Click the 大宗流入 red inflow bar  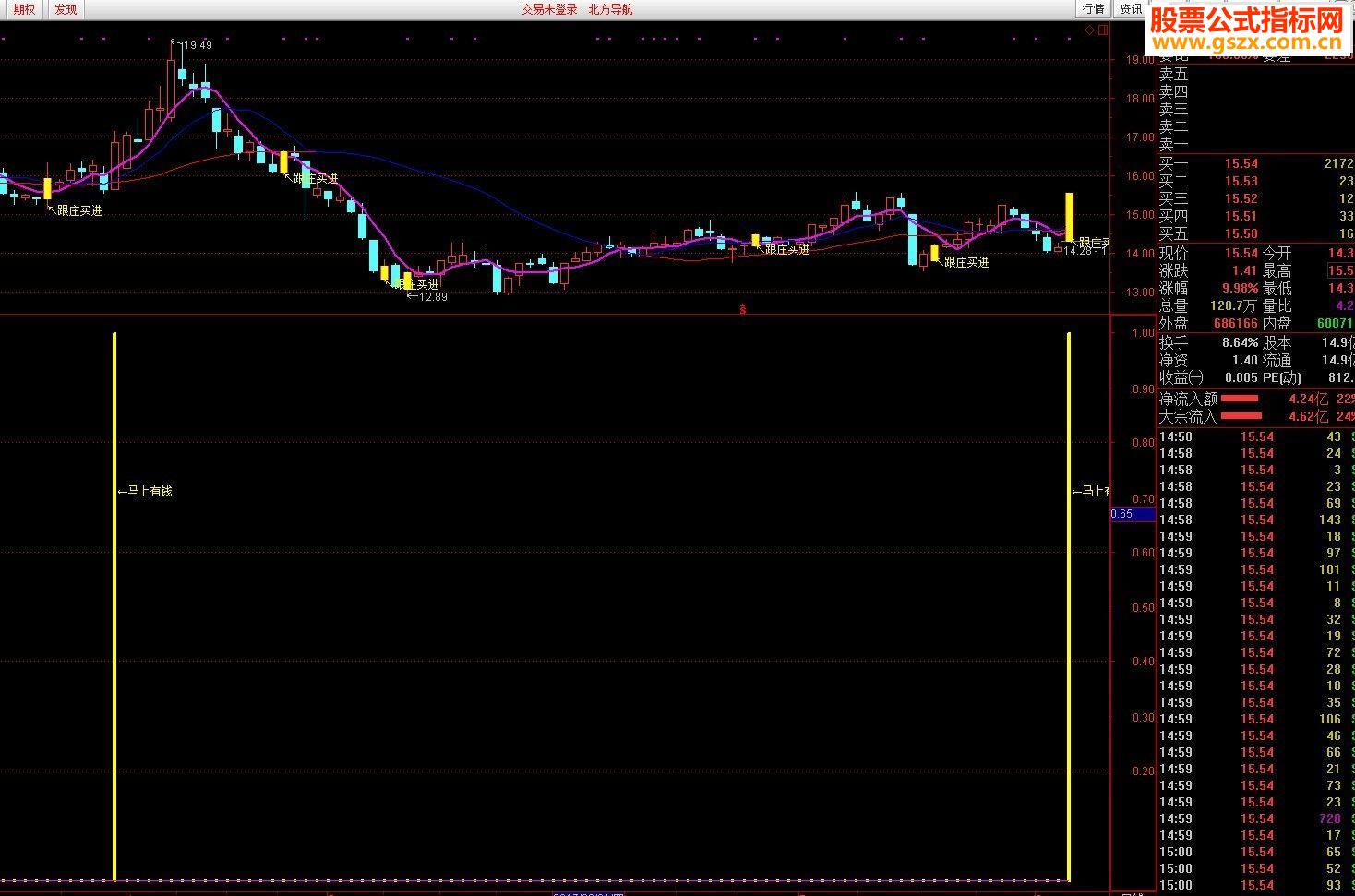pyautogui.click(x=1240, y=416)
